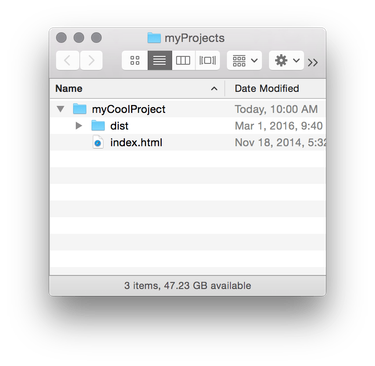Screen dimensions: 375x366
Task: Collapse the myCoolProject folder
Action: click(x=60, y=109)
